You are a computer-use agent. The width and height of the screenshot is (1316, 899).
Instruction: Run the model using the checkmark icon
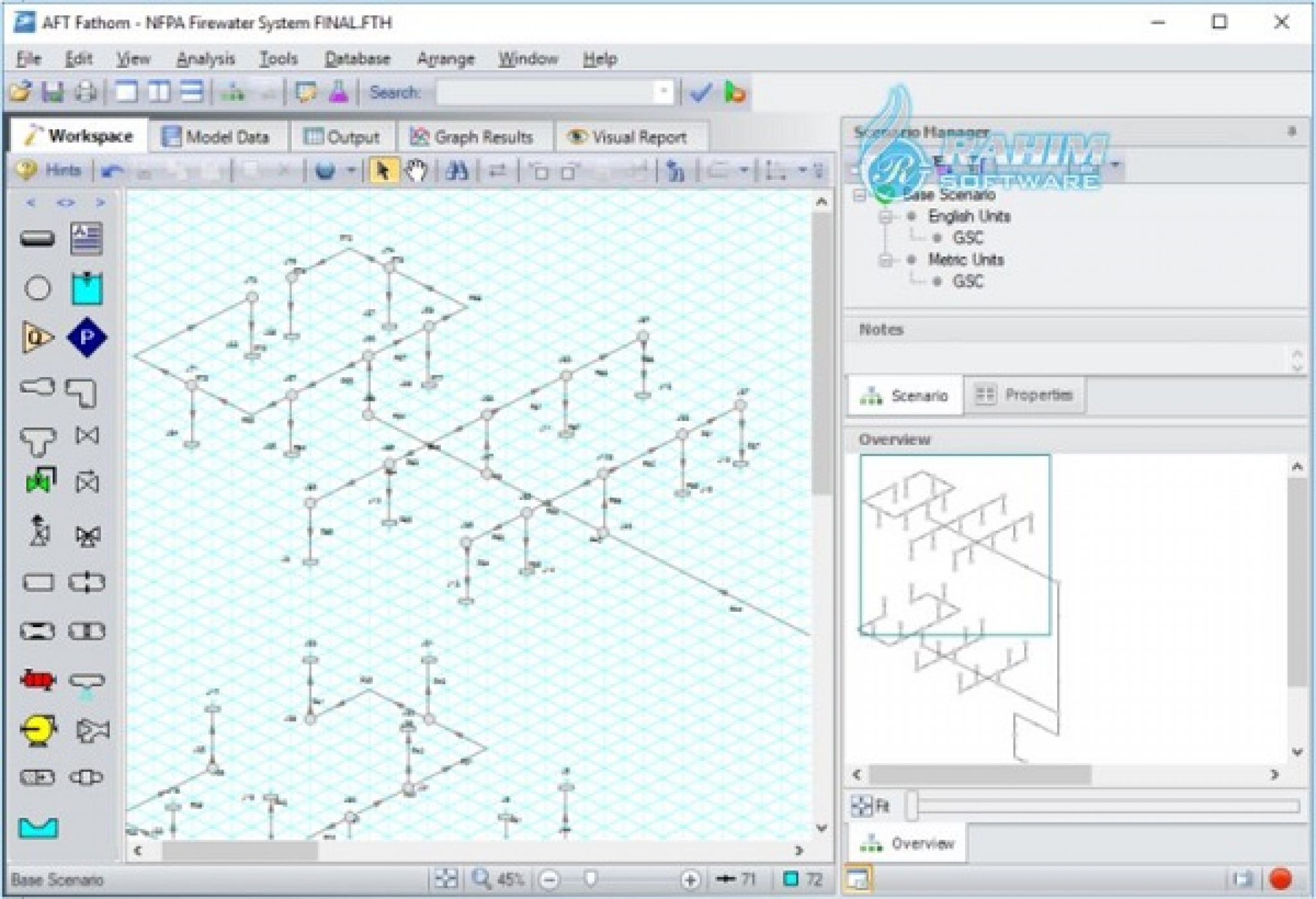pos(700,93)
